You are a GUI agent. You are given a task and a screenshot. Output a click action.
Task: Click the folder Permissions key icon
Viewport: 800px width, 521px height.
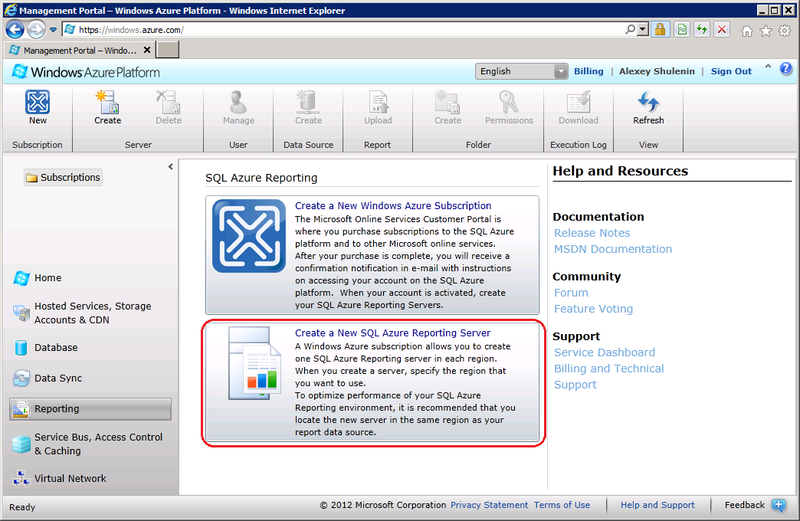[509, 102]
